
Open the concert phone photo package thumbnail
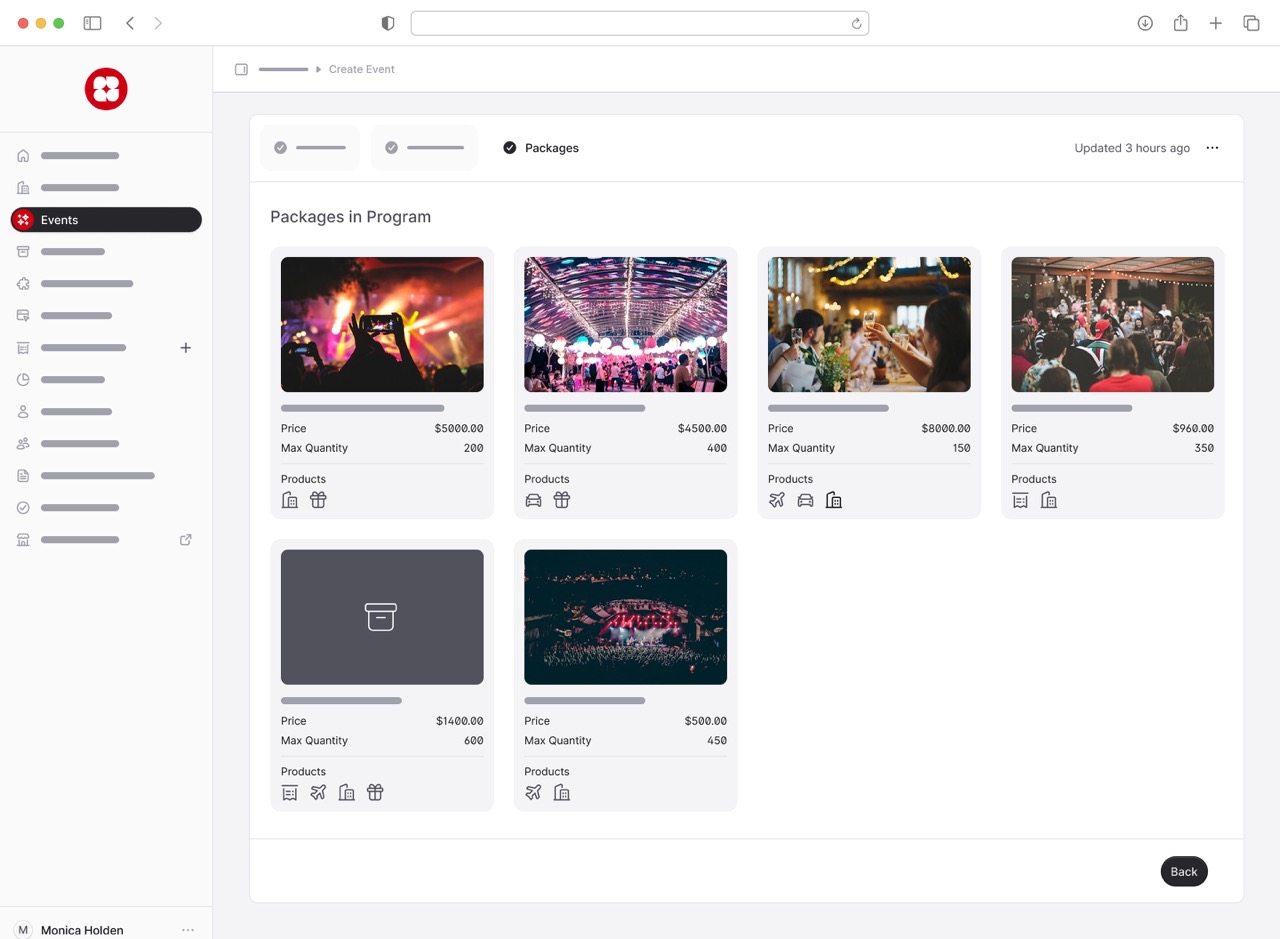[x=382, y=324]
